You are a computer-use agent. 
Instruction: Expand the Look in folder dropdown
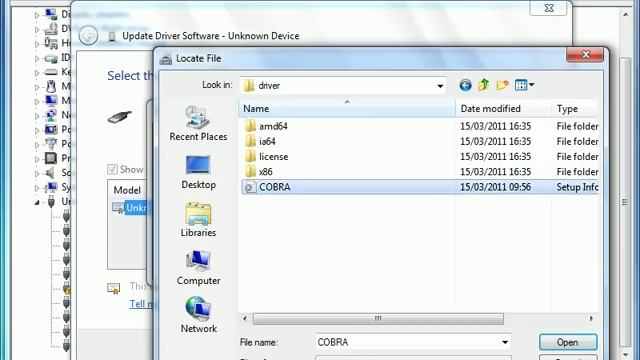tap(440, 86)
